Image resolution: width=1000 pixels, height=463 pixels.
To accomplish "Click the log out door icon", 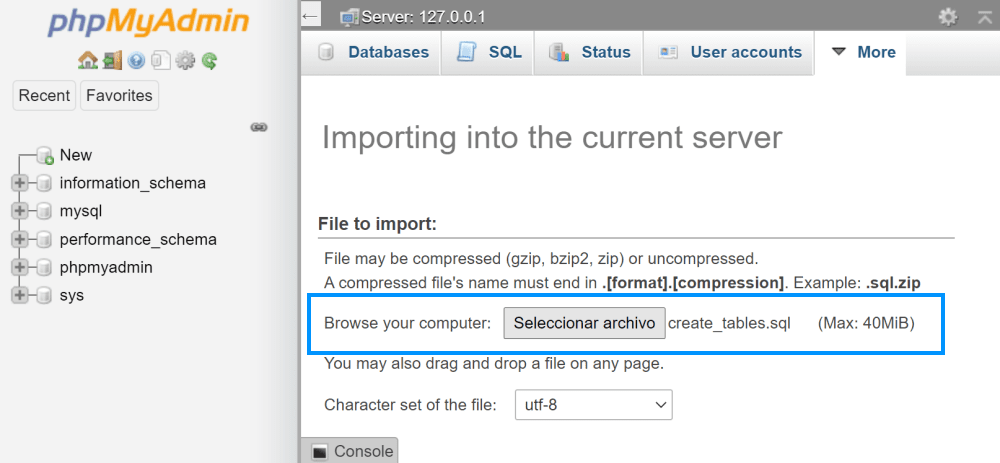I will [112, 61].
